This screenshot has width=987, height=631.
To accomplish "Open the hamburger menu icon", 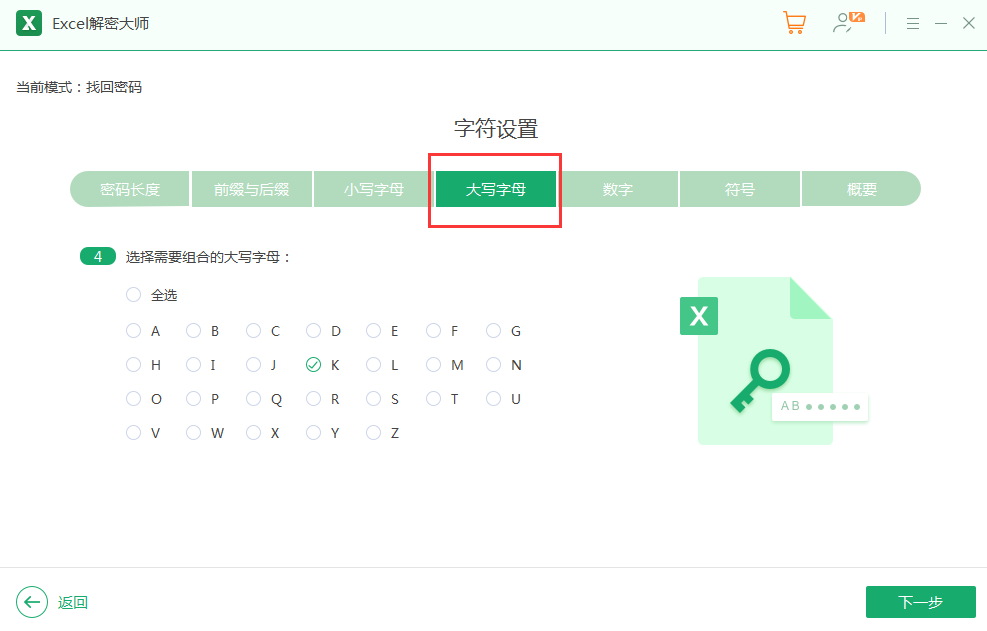I will 913,24.
